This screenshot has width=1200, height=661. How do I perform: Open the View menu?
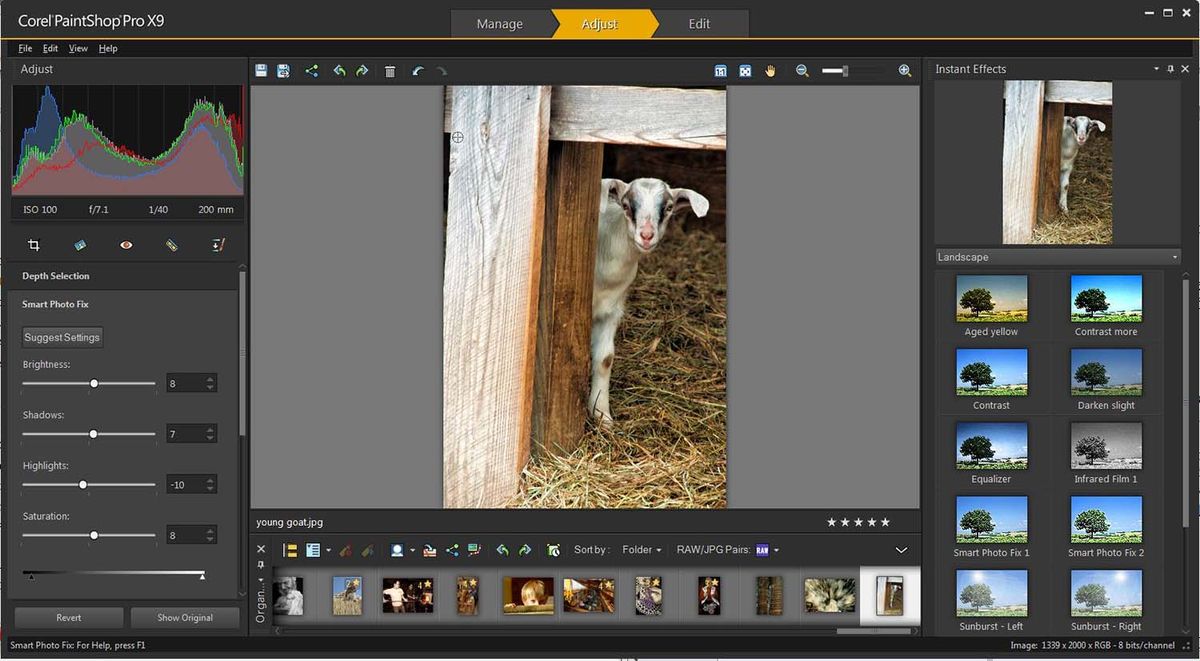pyautogui.click(x=78, y=47)
